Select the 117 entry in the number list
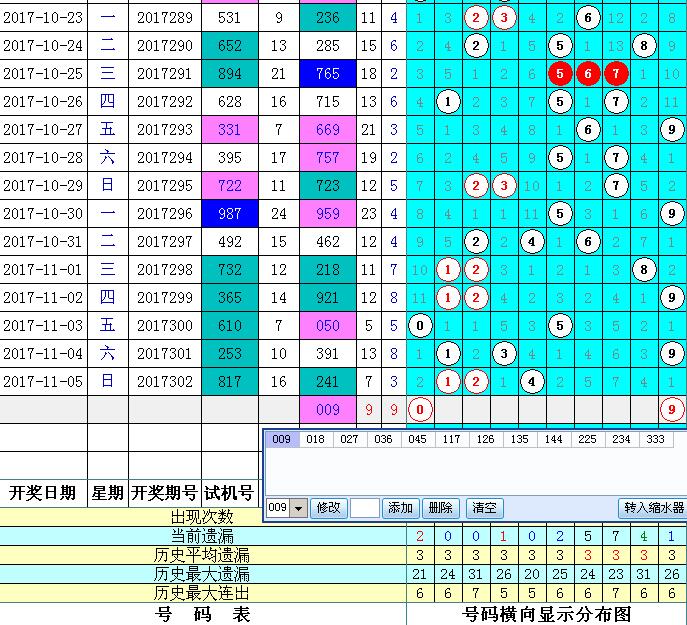This screenshot has width=687, height=625. pos(452,439)
